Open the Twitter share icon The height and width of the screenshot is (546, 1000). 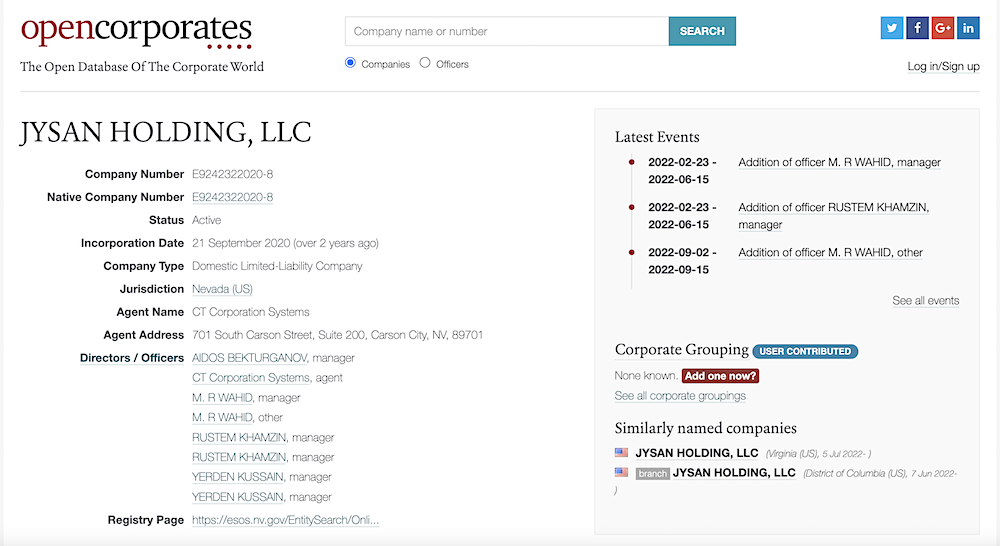point(892,28)
